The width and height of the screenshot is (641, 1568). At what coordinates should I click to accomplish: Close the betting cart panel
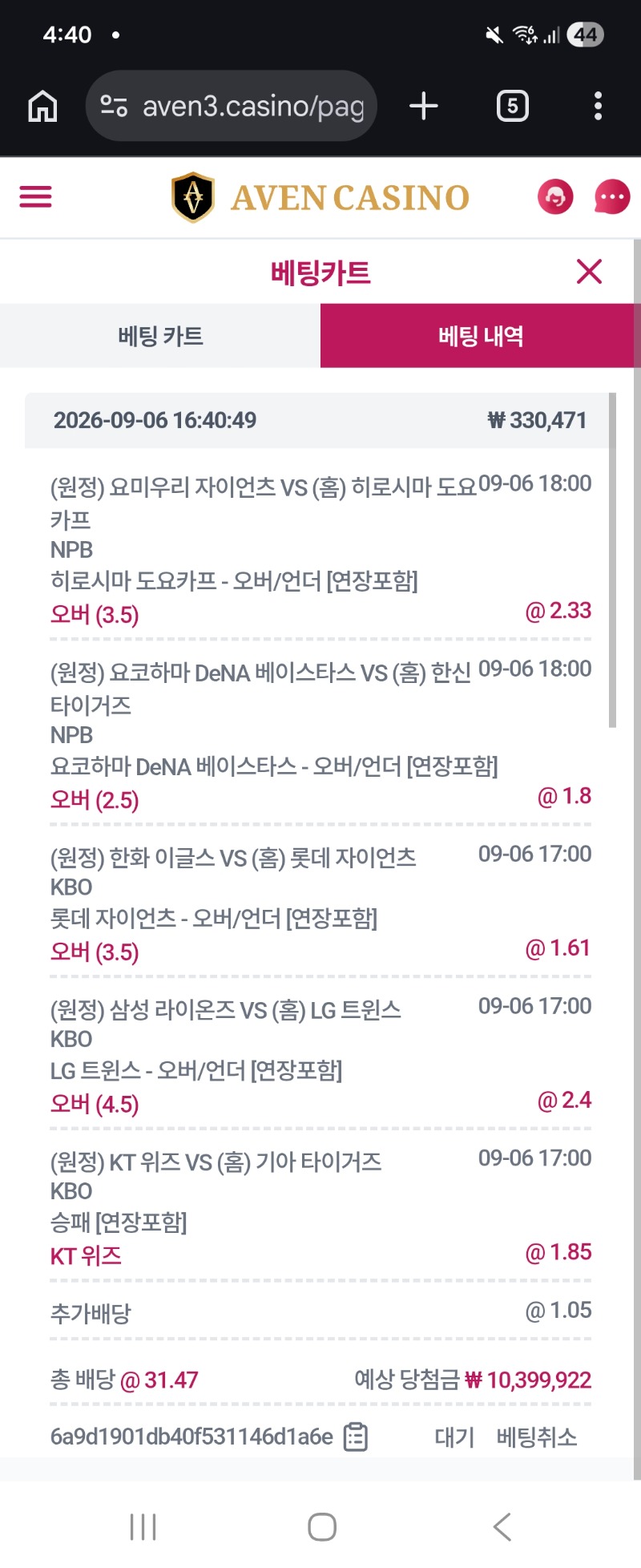click(x=589, y=272)
